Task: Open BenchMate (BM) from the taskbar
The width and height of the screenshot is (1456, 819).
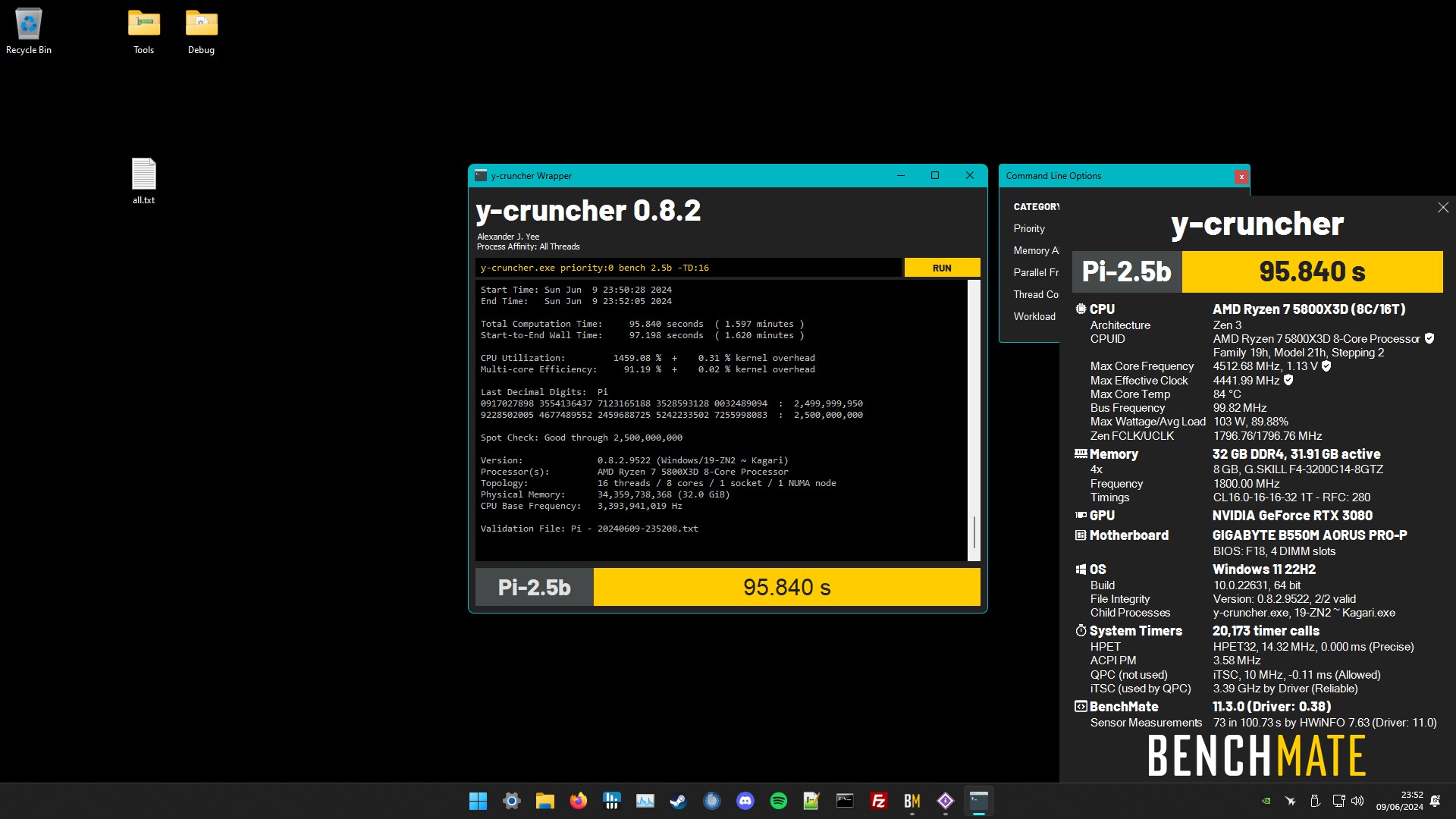Action: tap(912, 801)
